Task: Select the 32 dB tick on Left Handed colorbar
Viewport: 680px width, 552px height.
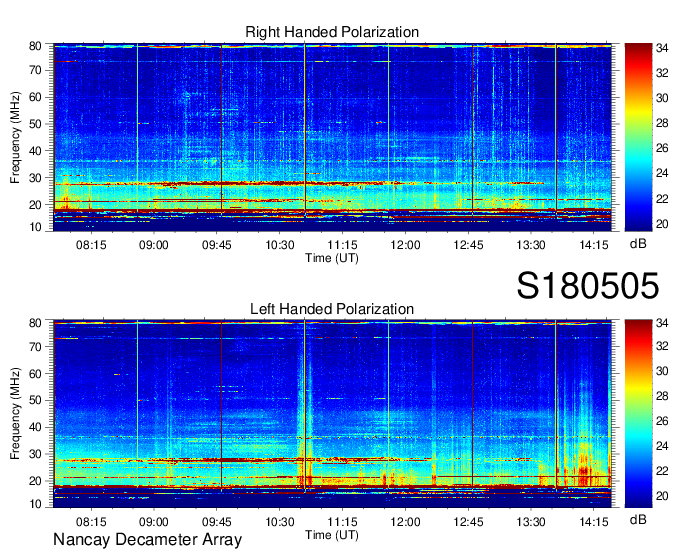Action: click(x=662, y=346)
